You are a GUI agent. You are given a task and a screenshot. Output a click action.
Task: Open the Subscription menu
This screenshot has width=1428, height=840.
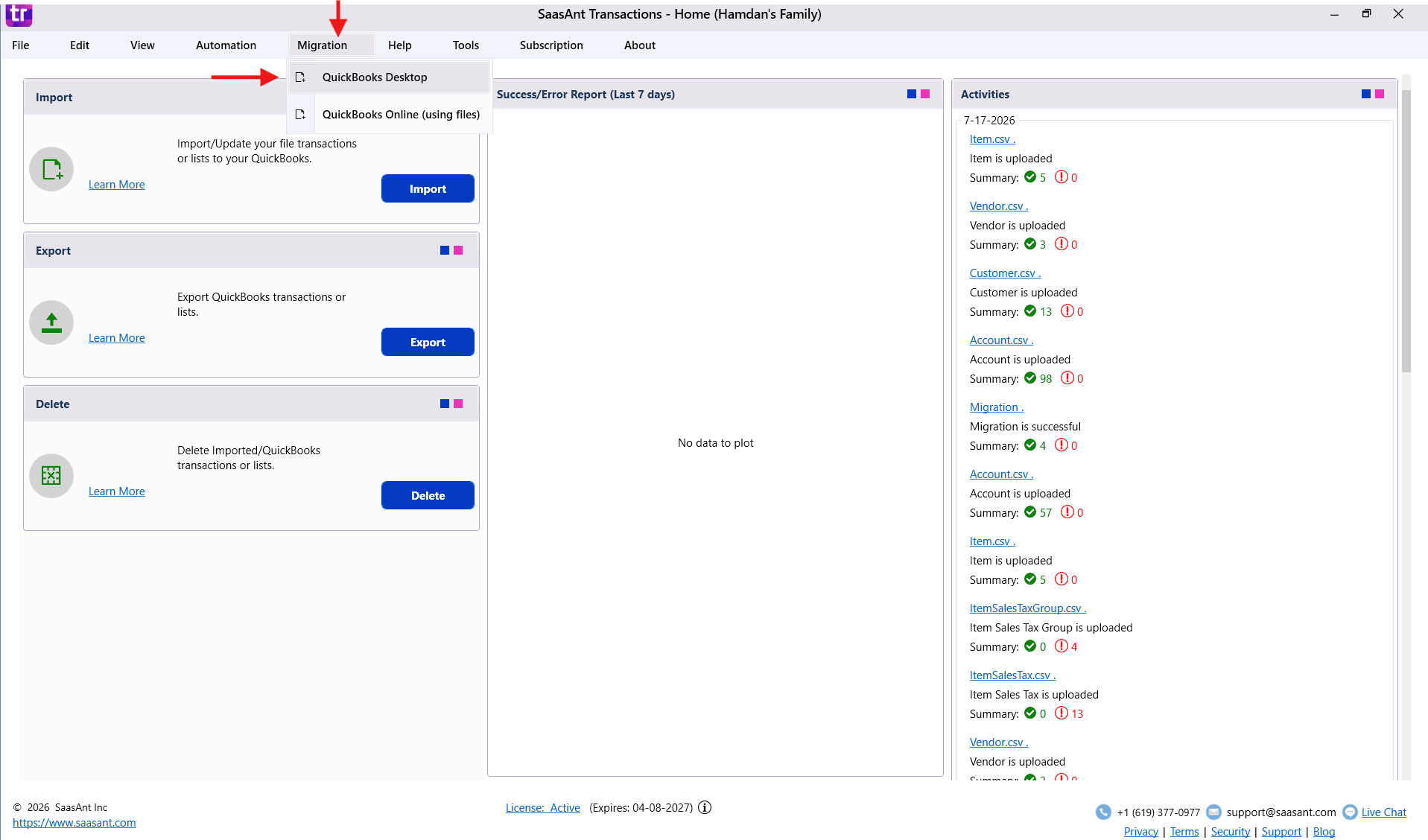[551, 45]
